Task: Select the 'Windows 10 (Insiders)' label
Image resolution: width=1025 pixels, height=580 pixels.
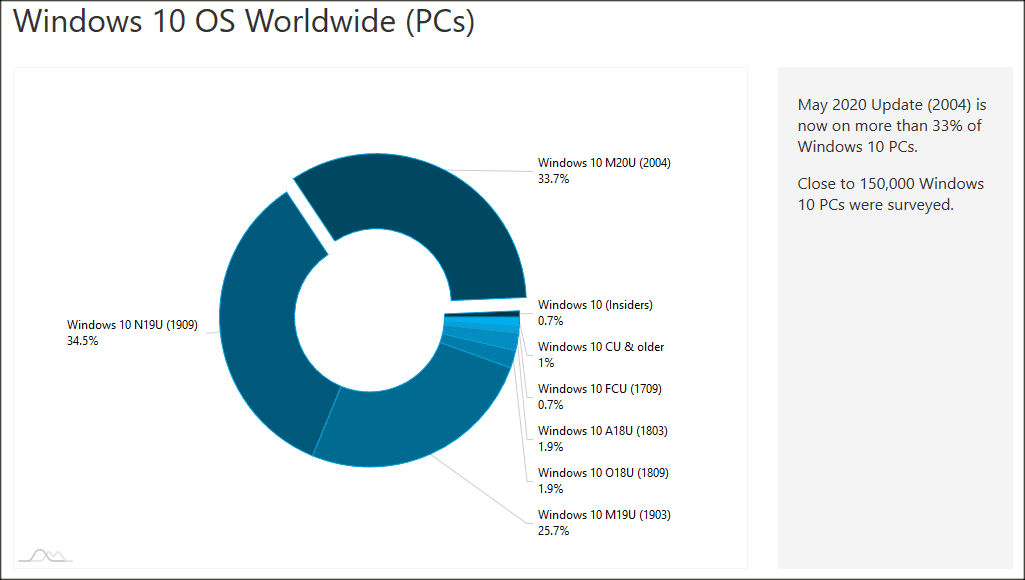Action: tap(595, 305)
